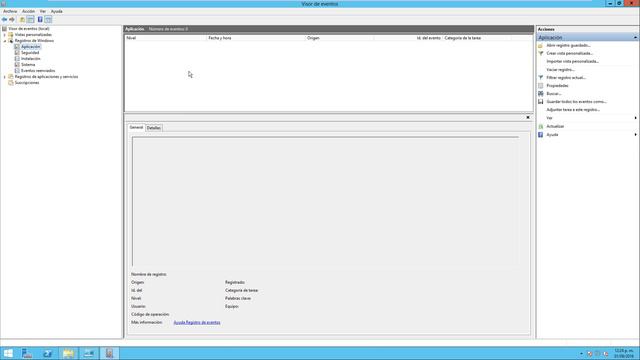Image resolution: width=640 pixels, height=360 pixels.
Task: Sort by the Nivel column header
Action: coord(166,38)
